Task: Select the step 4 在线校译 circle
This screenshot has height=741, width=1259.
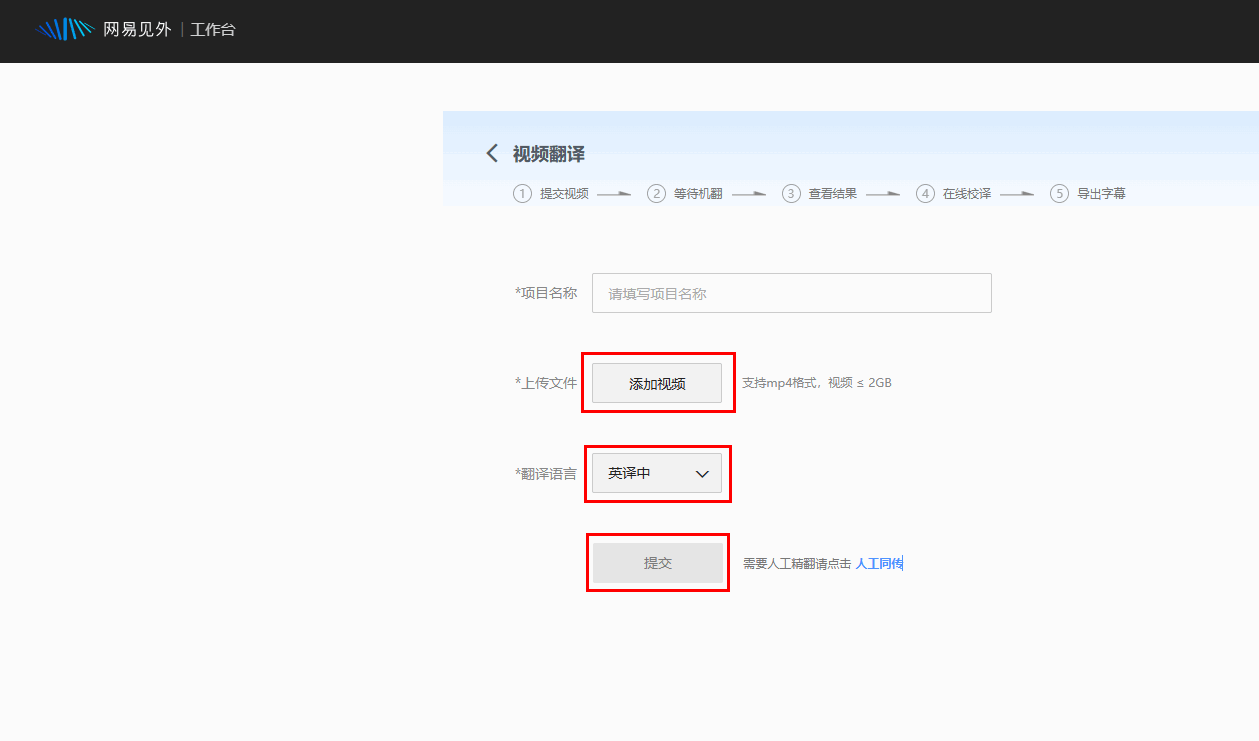Action: [x=925, y=193]
